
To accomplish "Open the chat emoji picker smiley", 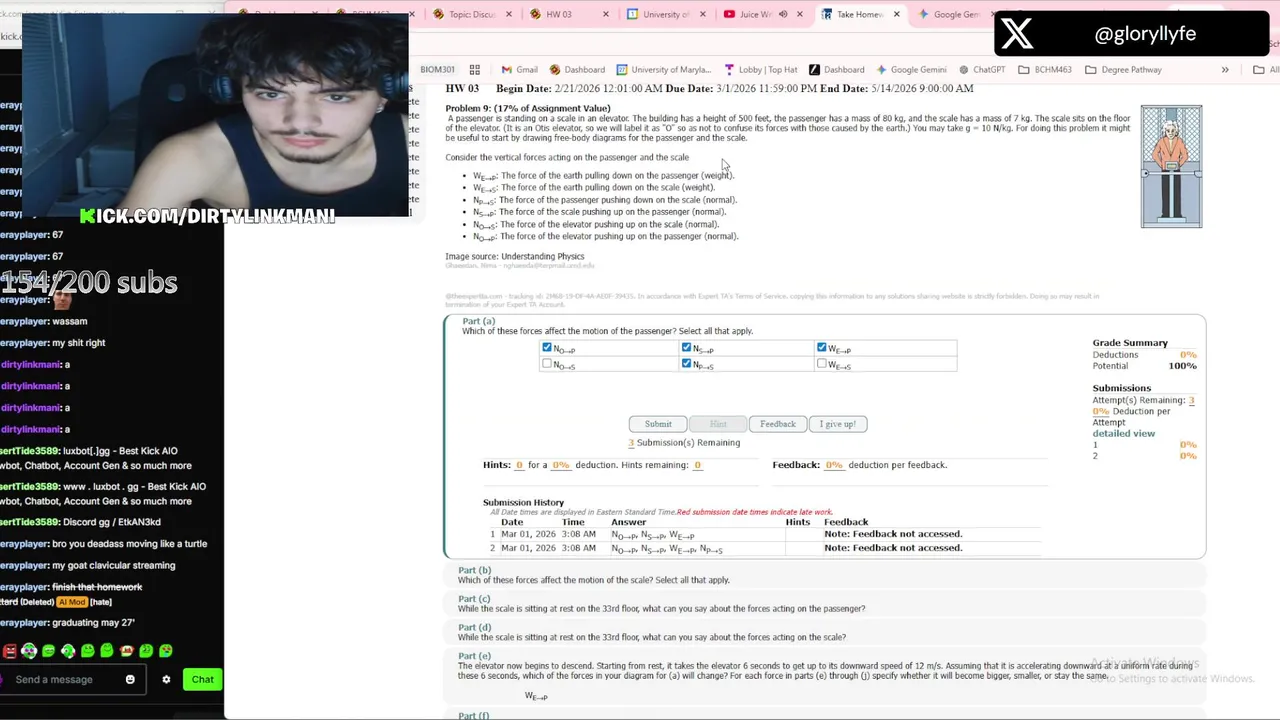I will click(130, 680).
